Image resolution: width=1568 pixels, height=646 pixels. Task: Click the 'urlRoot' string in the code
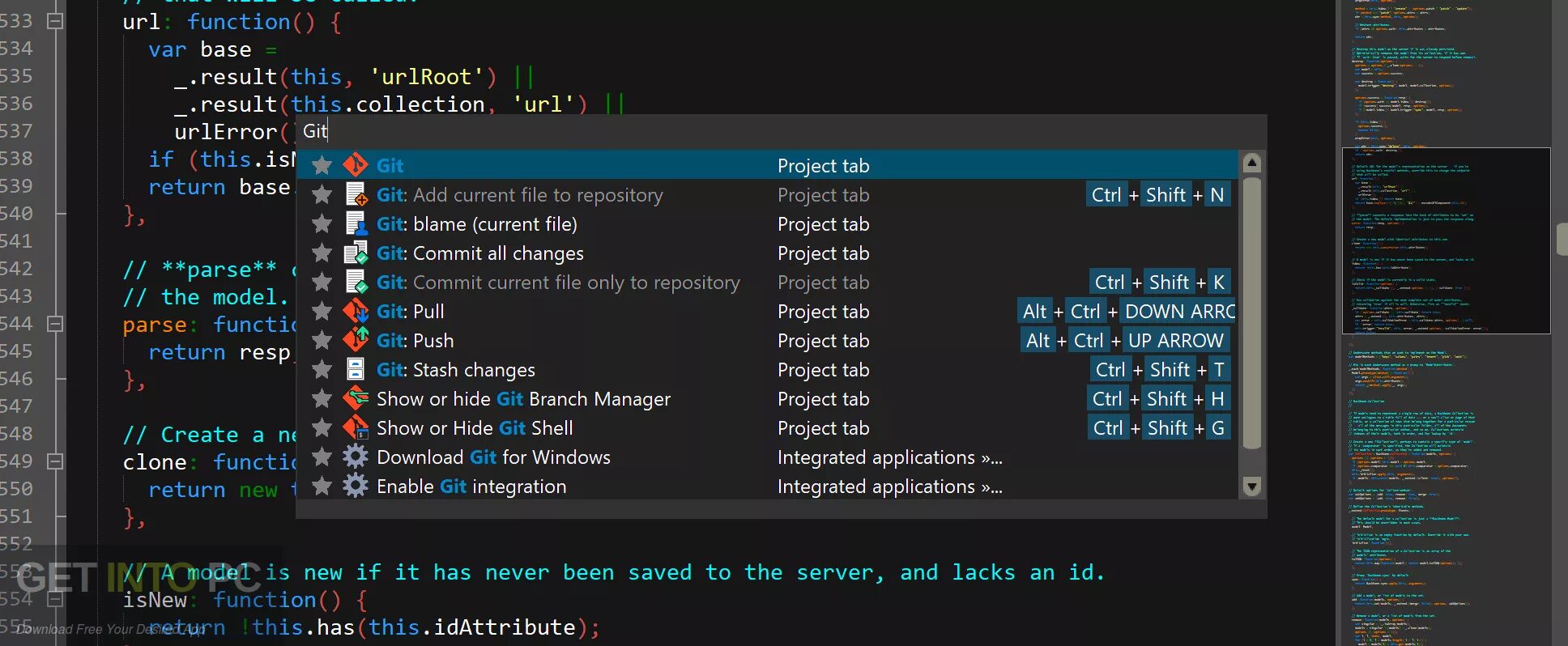tap(427, 77)
